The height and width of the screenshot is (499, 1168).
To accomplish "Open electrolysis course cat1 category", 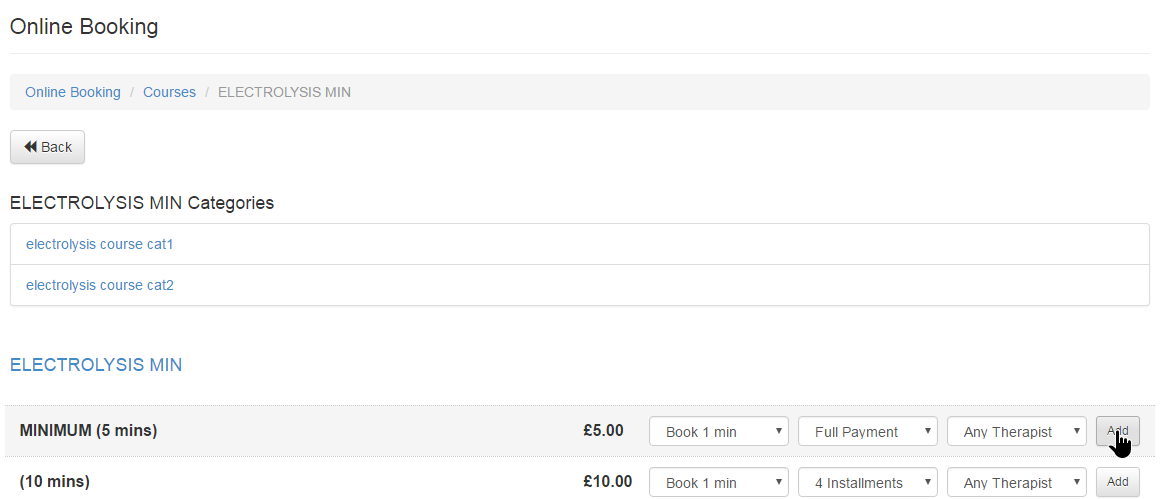I will coord(100,244).
